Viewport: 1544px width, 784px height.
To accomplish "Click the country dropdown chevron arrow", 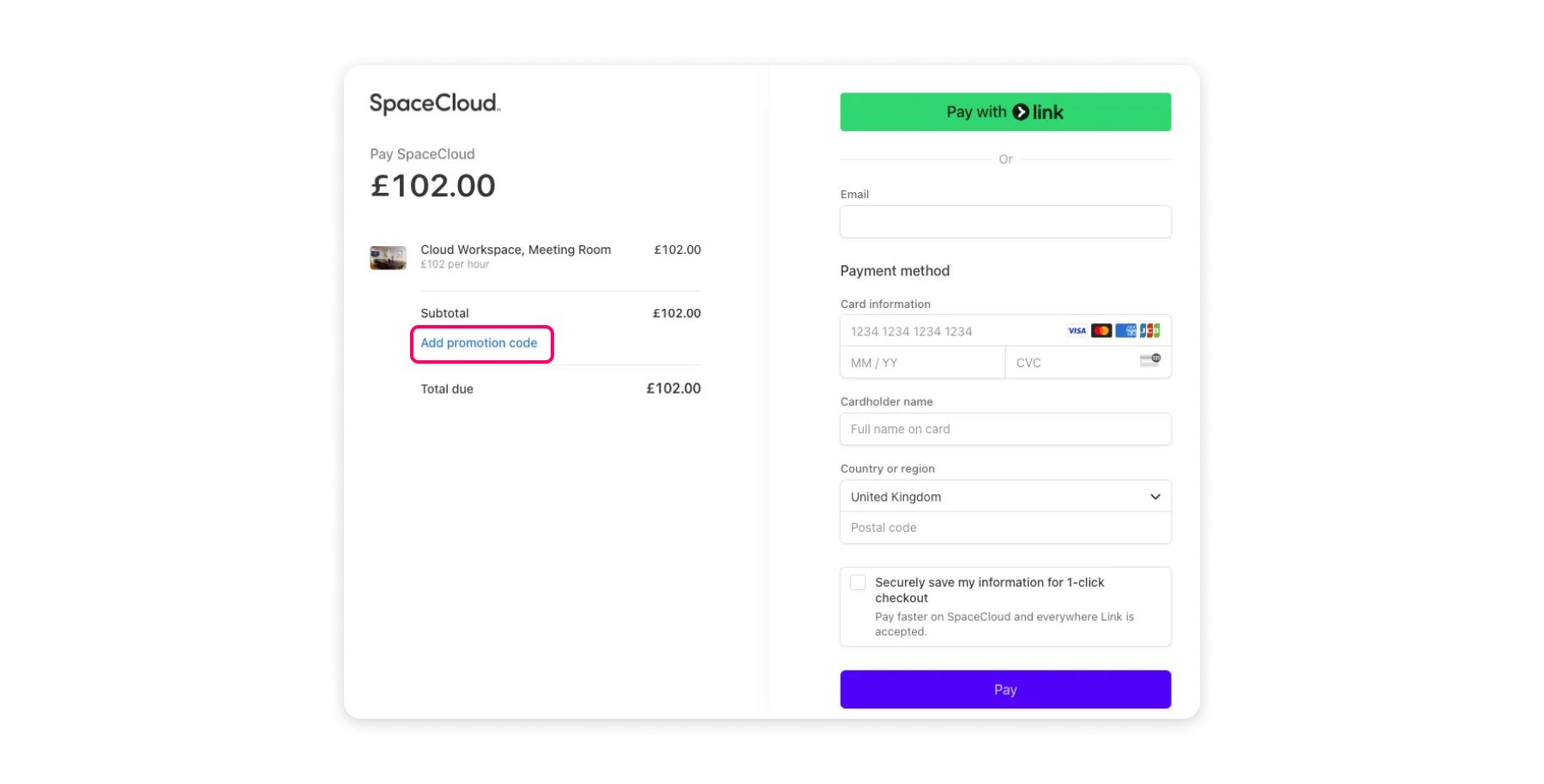I will 1155,497.
